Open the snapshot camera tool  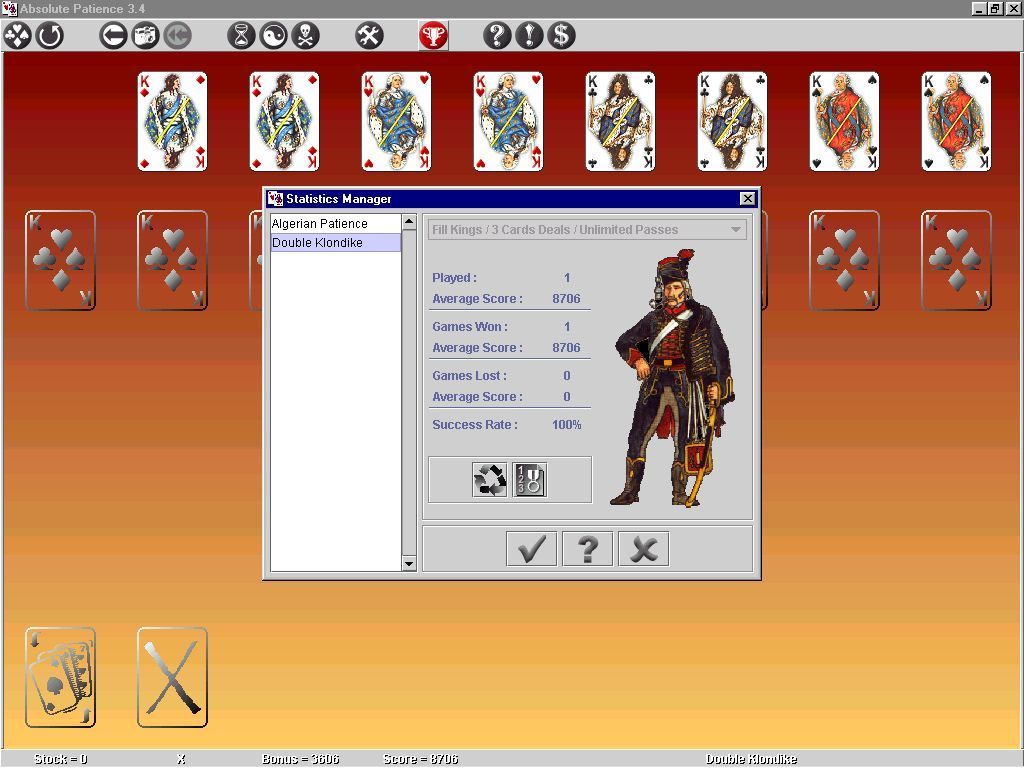point(143,36)
